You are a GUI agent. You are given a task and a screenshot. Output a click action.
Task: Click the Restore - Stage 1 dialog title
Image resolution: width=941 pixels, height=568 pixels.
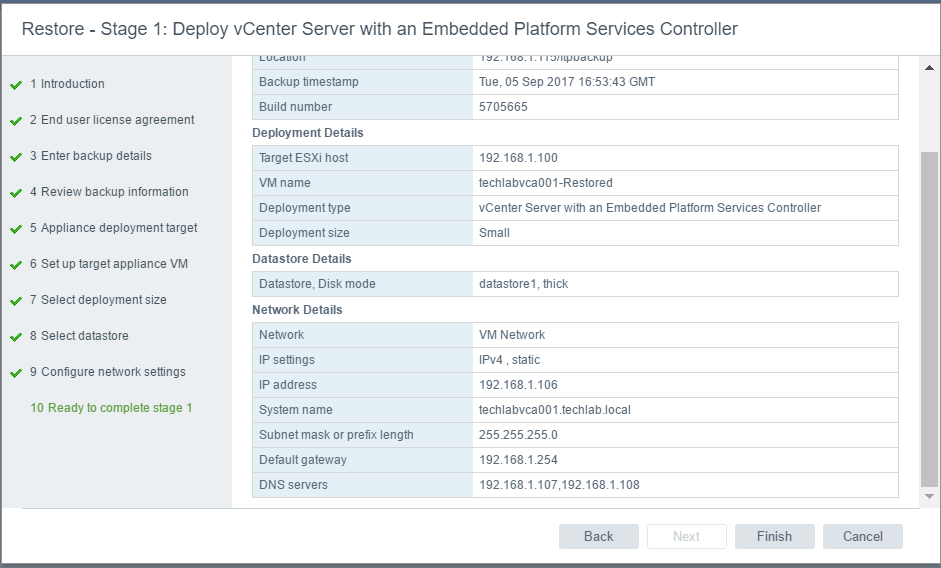click(379, 29)
